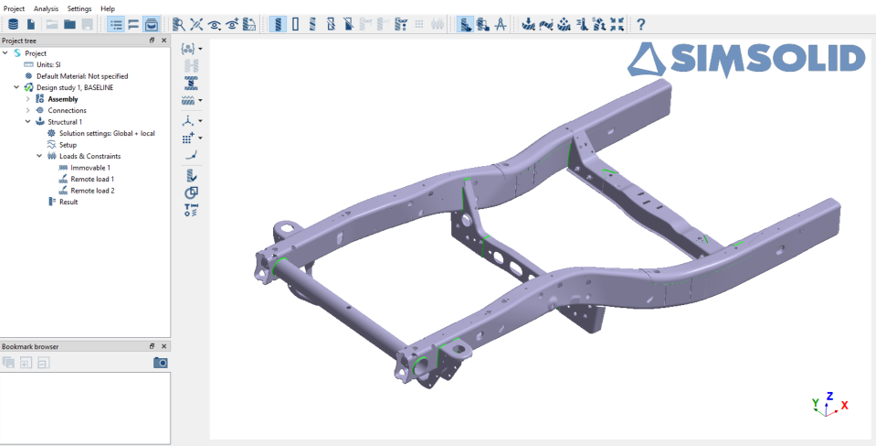The image size is (876, 446).
Task: Select the Result item in tree
Action: click(68, 202)
